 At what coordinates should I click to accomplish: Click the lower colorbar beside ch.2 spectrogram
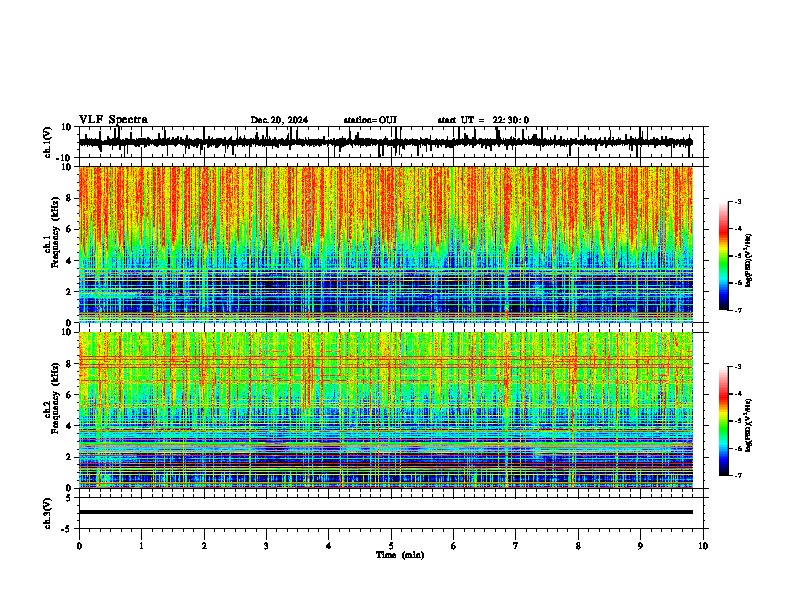click(x=724, y=421)
